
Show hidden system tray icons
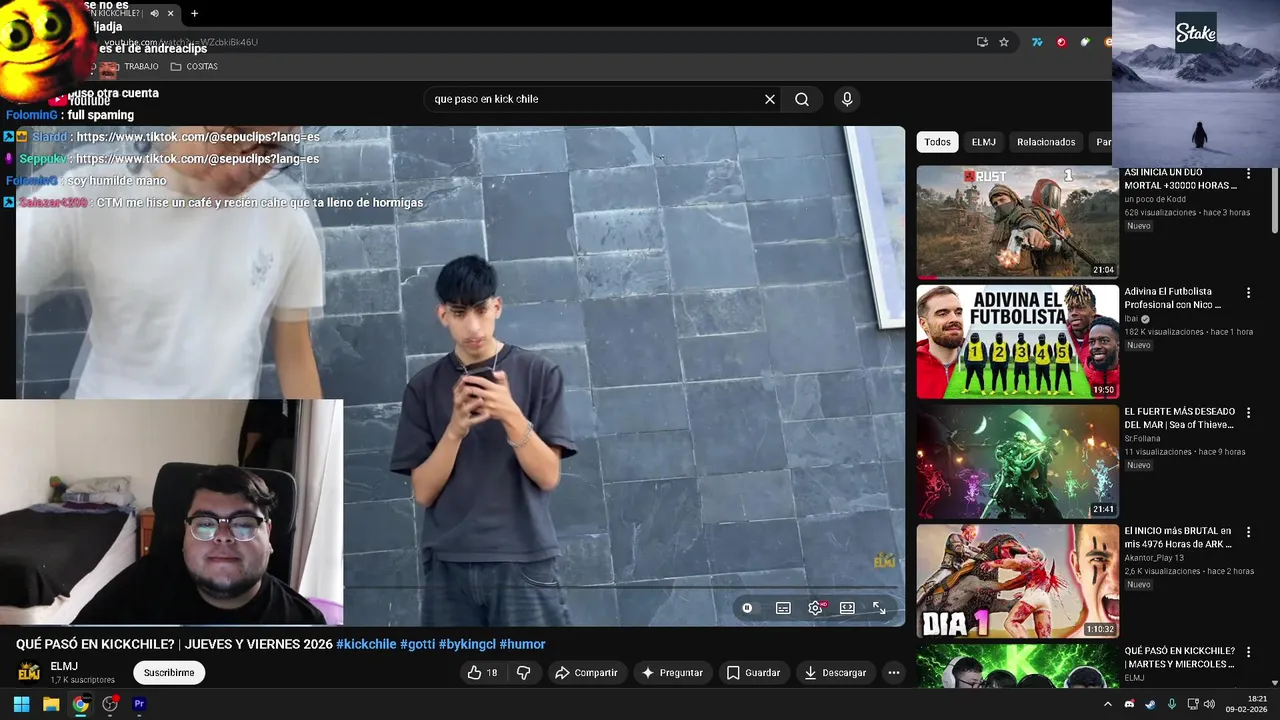tap(1107, 704)
